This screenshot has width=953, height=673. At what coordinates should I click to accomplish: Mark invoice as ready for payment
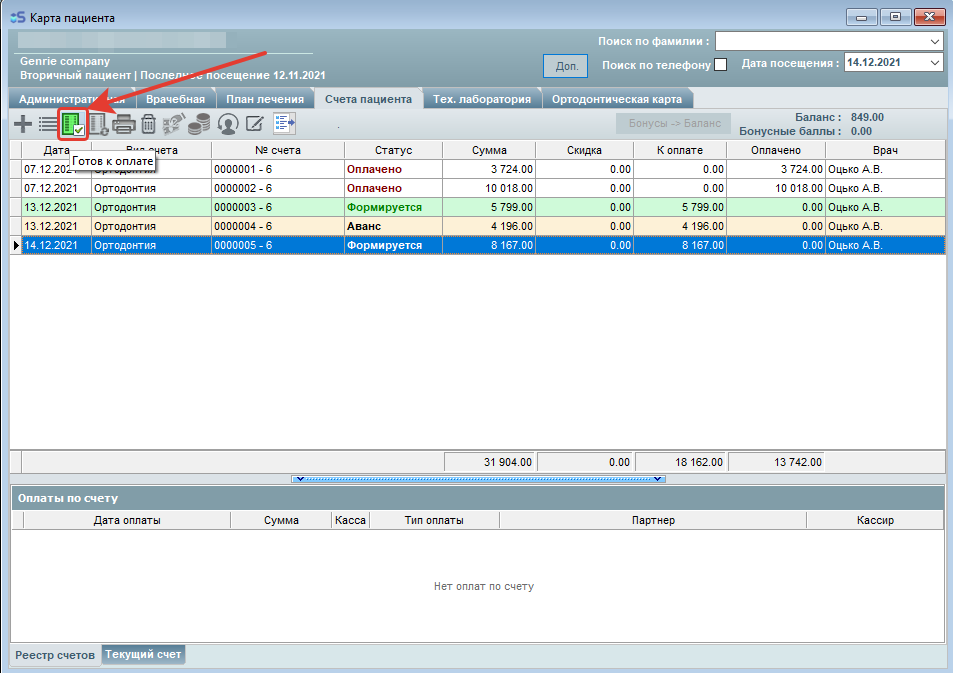tap(73, 124)
